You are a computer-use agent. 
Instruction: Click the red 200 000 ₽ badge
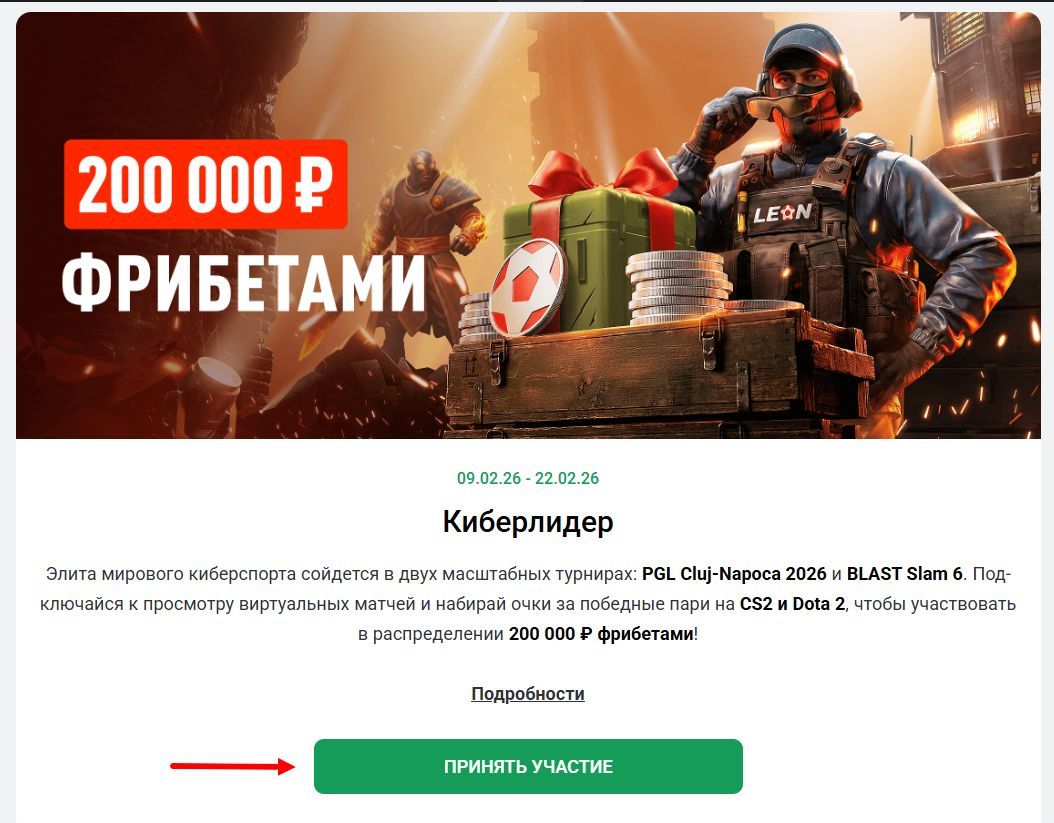coord(206,184)
